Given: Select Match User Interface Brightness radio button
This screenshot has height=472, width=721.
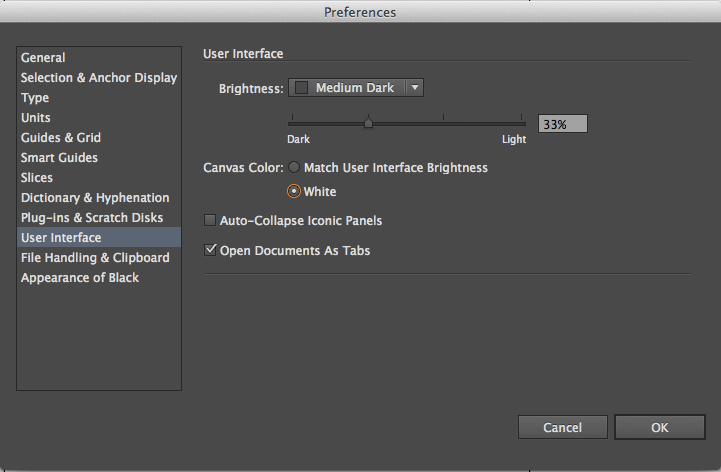Looking at the screenshot, I should tap(294, 168).
